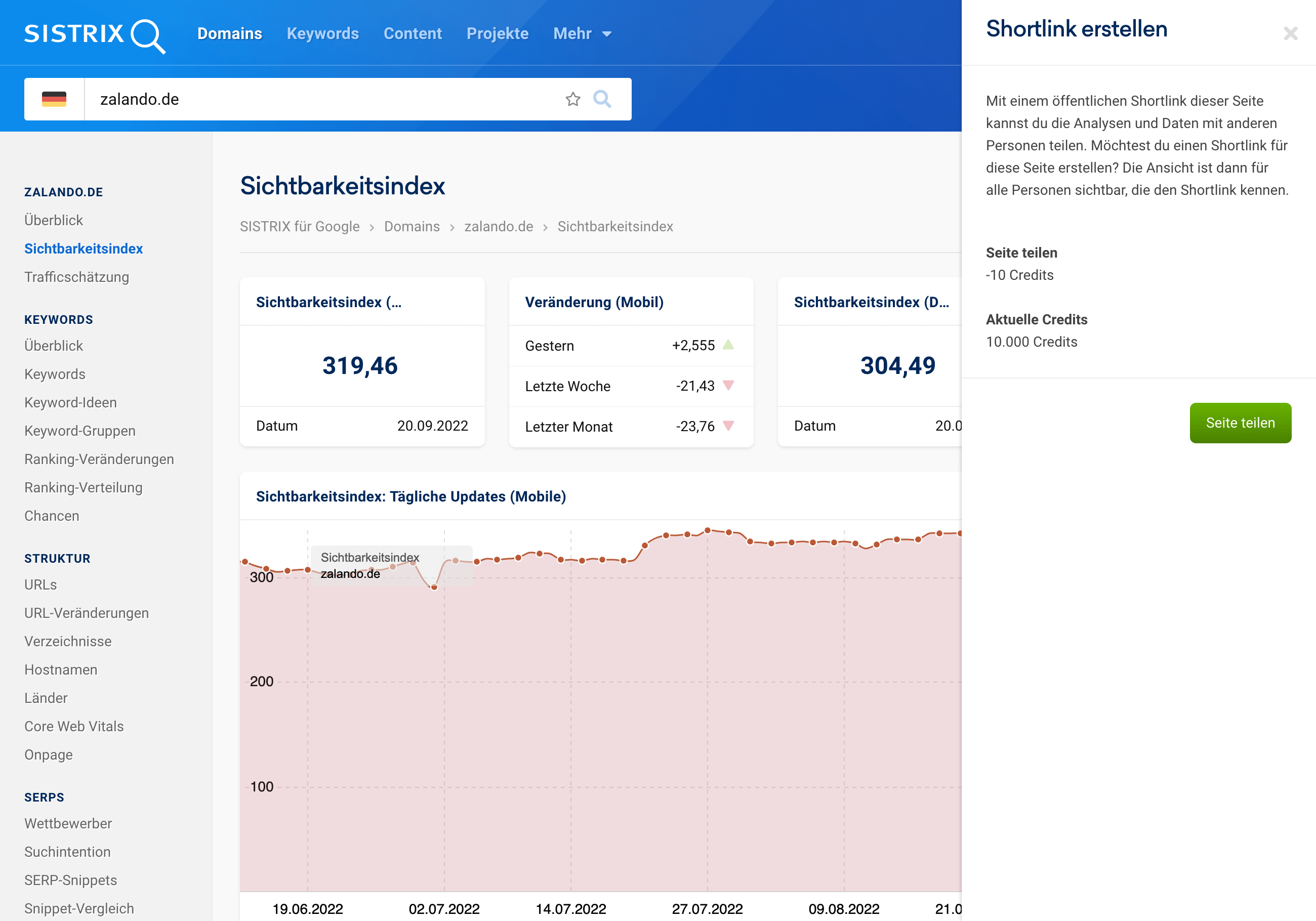Open Onpage in the sidebar
Image resolution: width=1316 pixels, height=921 pixels.
coord(49,755)
